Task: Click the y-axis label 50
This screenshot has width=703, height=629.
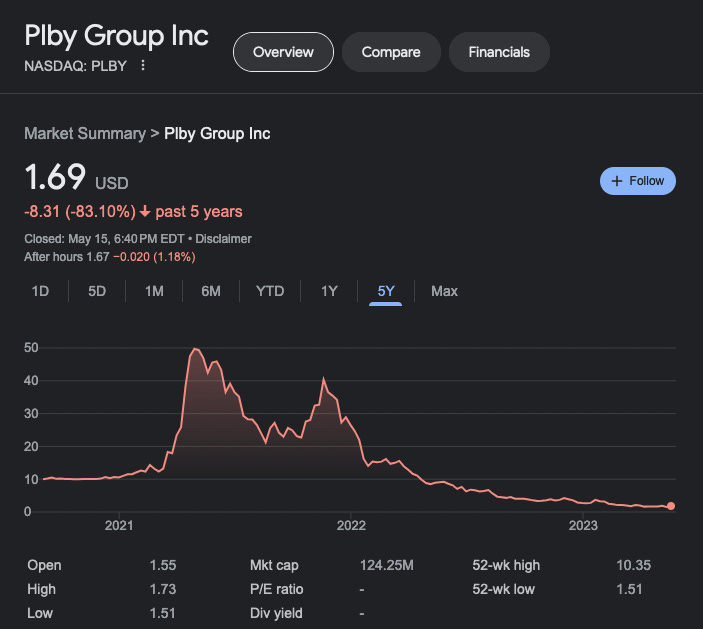Action: click(x=31, y=347)
